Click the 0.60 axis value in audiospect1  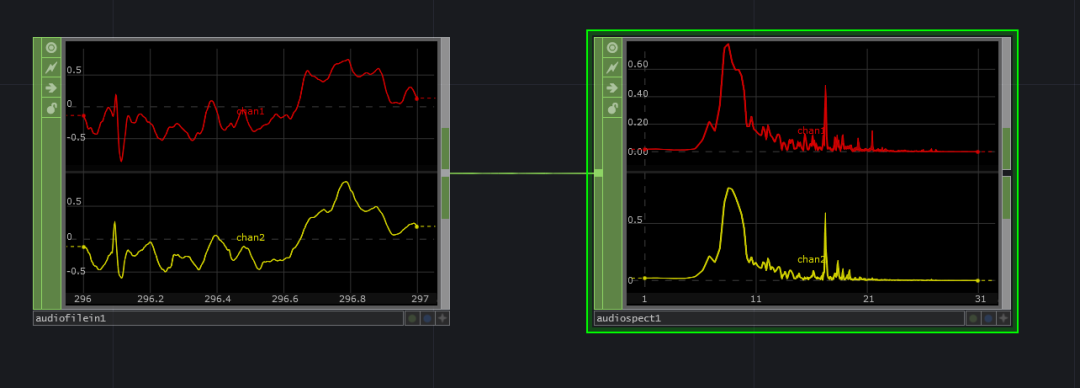point(638,65)
